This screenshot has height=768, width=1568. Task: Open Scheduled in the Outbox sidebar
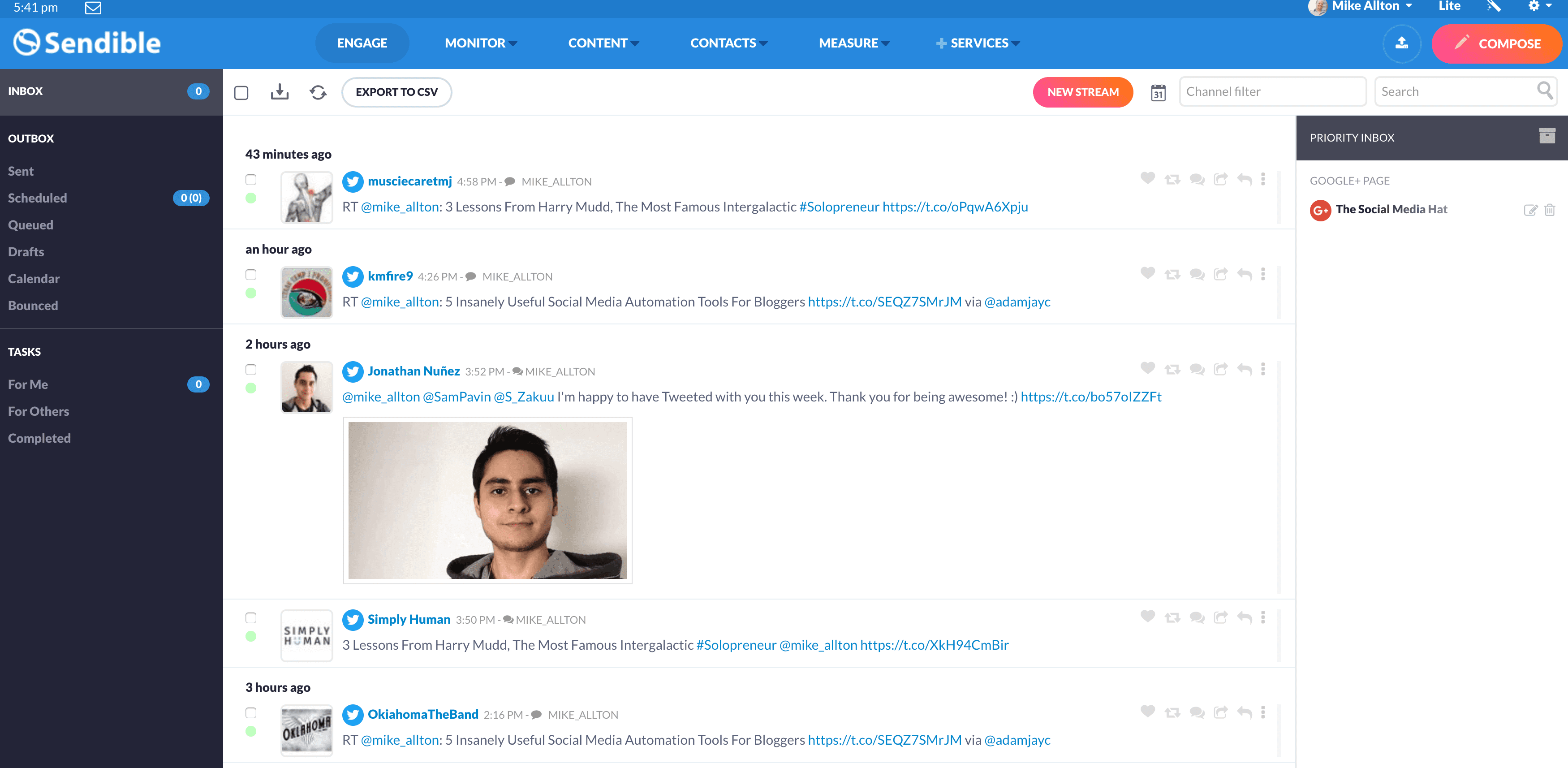(x=37, y=198)
